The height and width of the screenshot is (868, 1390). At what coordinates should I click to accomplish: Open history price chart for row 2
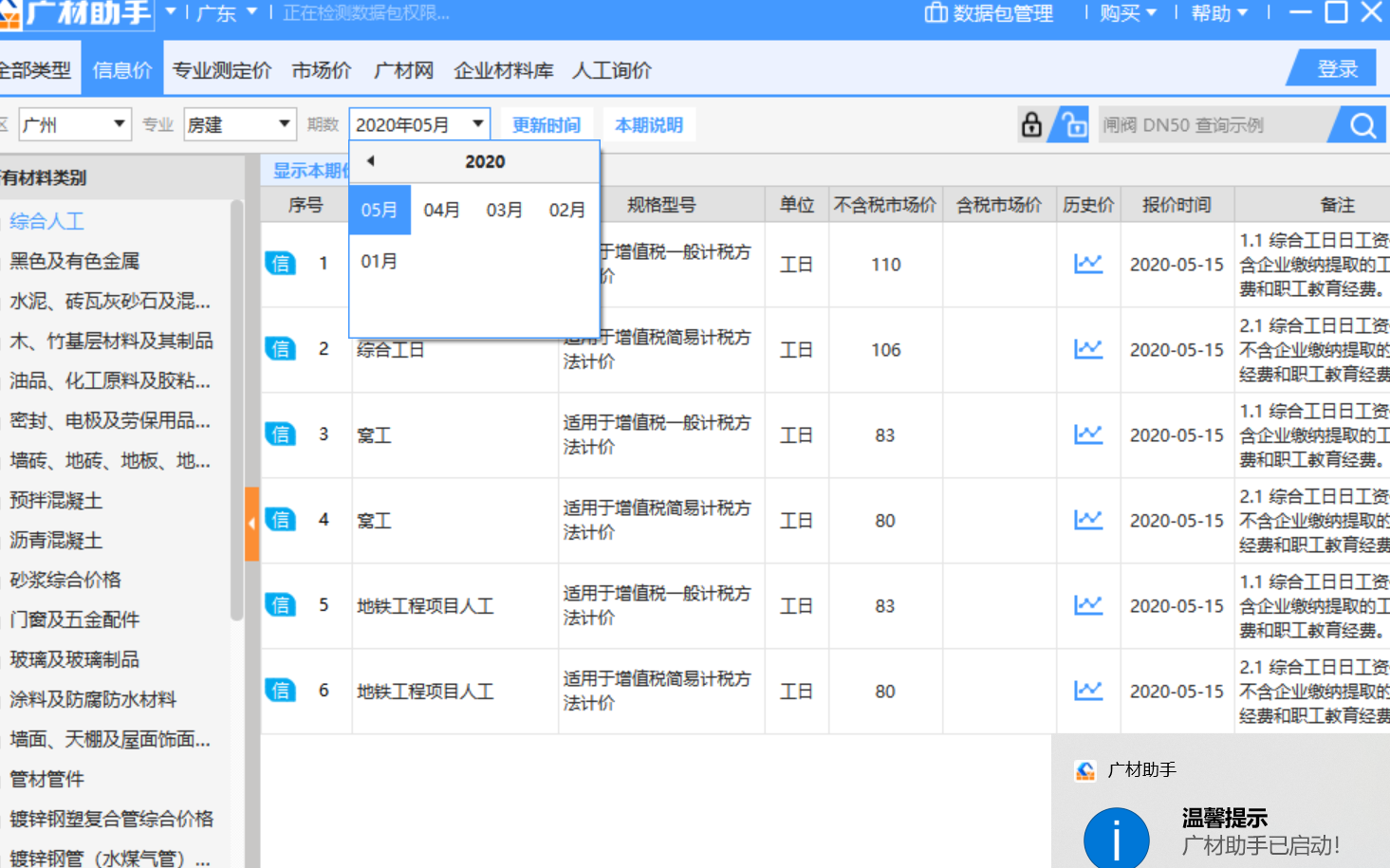[x=1088, y=349]
